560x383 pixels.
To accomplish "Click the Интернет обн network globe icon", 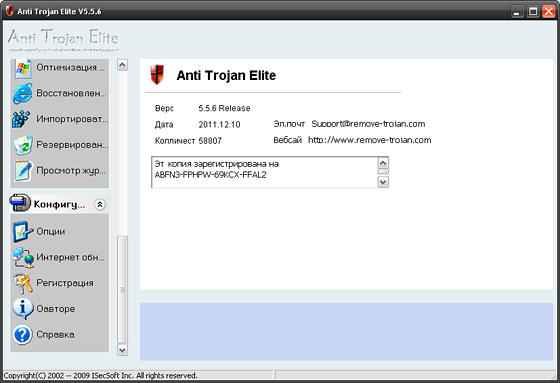I will [x=24, y=257].
